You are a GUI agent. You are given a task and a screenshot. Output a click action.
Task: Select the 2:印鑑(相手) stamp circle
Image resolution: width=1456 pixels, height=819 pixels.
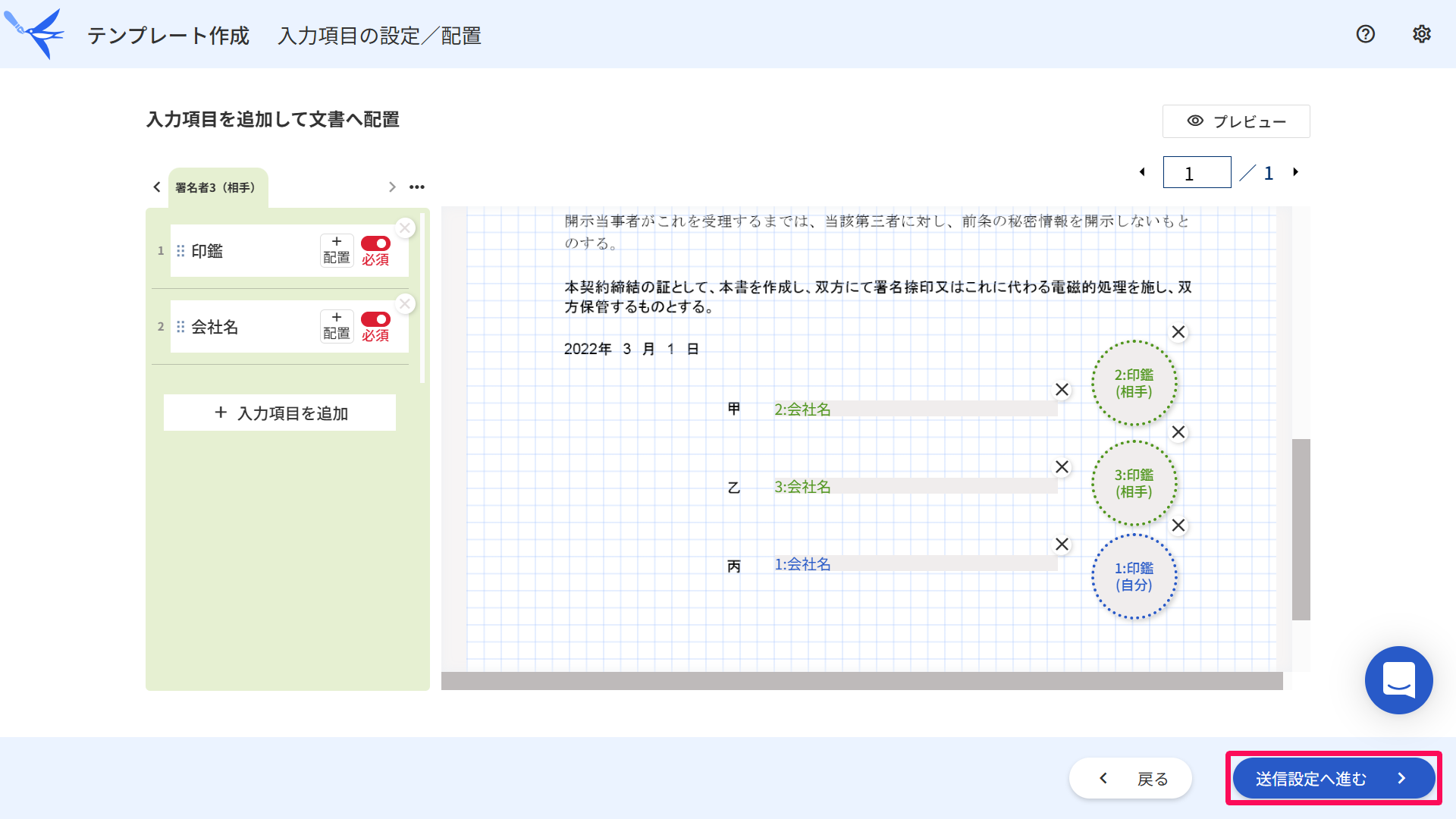coord(1134,383)
